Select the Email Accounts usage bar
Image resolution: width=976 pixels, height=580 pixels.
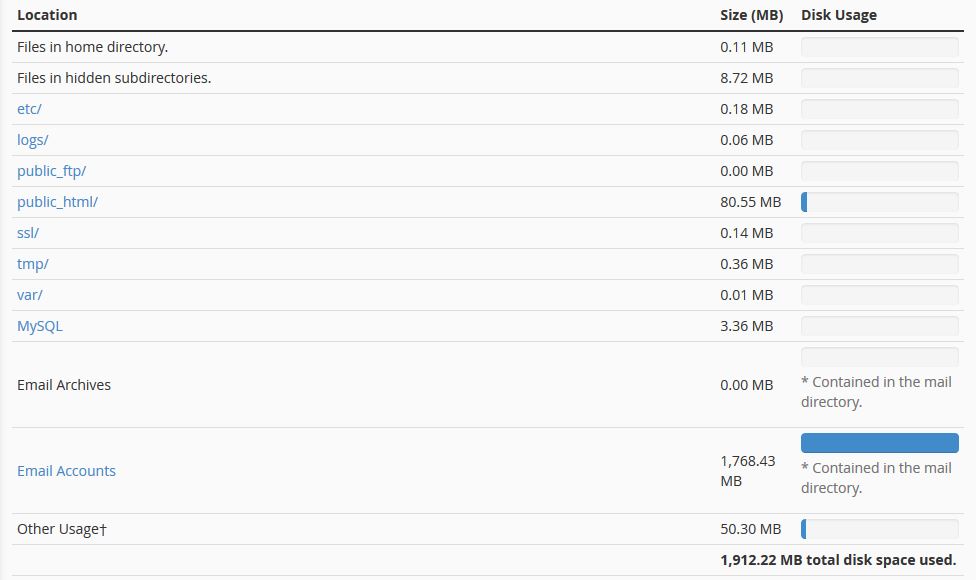pos(879,443)
